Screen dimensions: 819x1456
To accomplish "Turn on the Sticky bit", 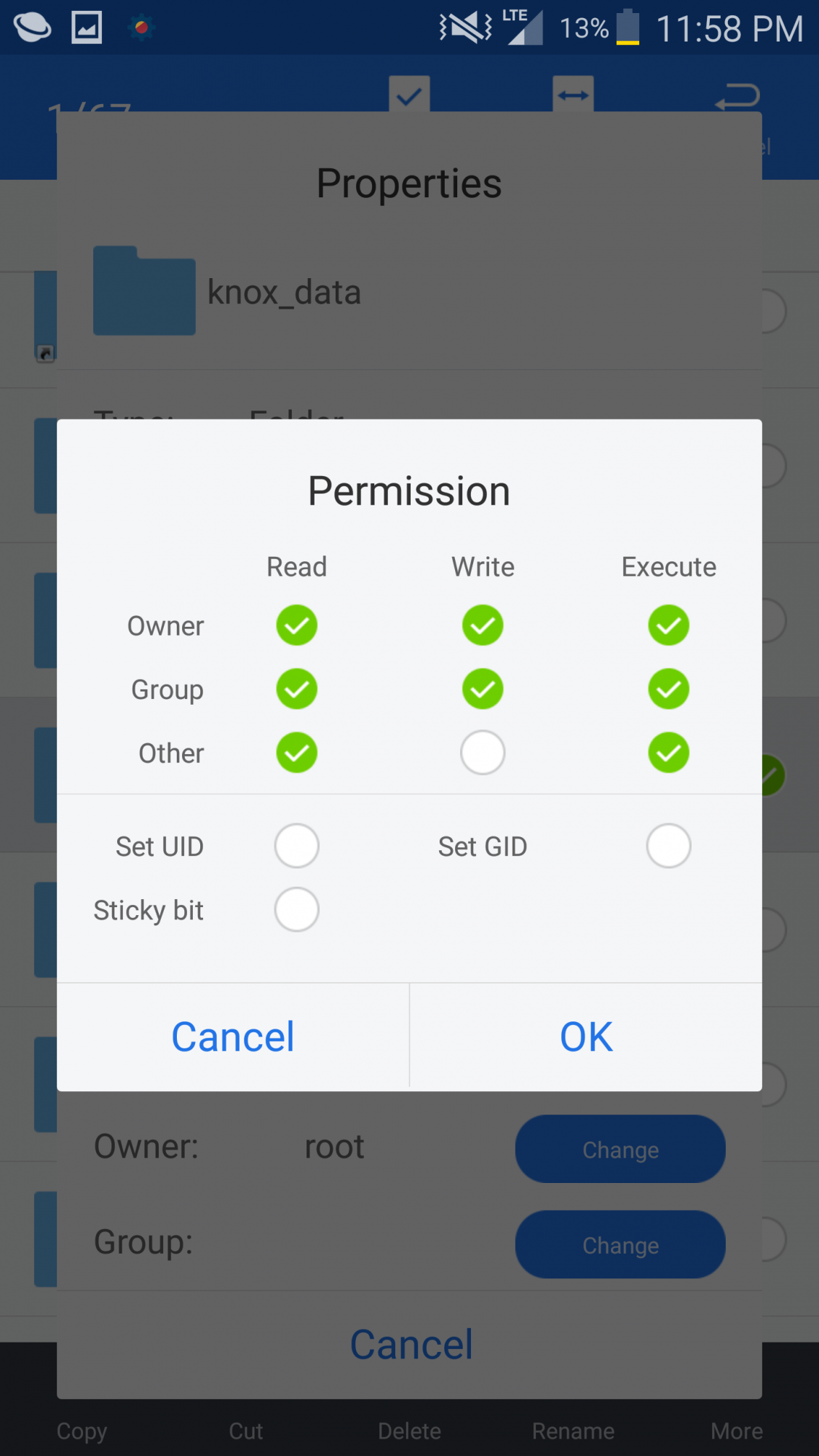I will point(296,910).
